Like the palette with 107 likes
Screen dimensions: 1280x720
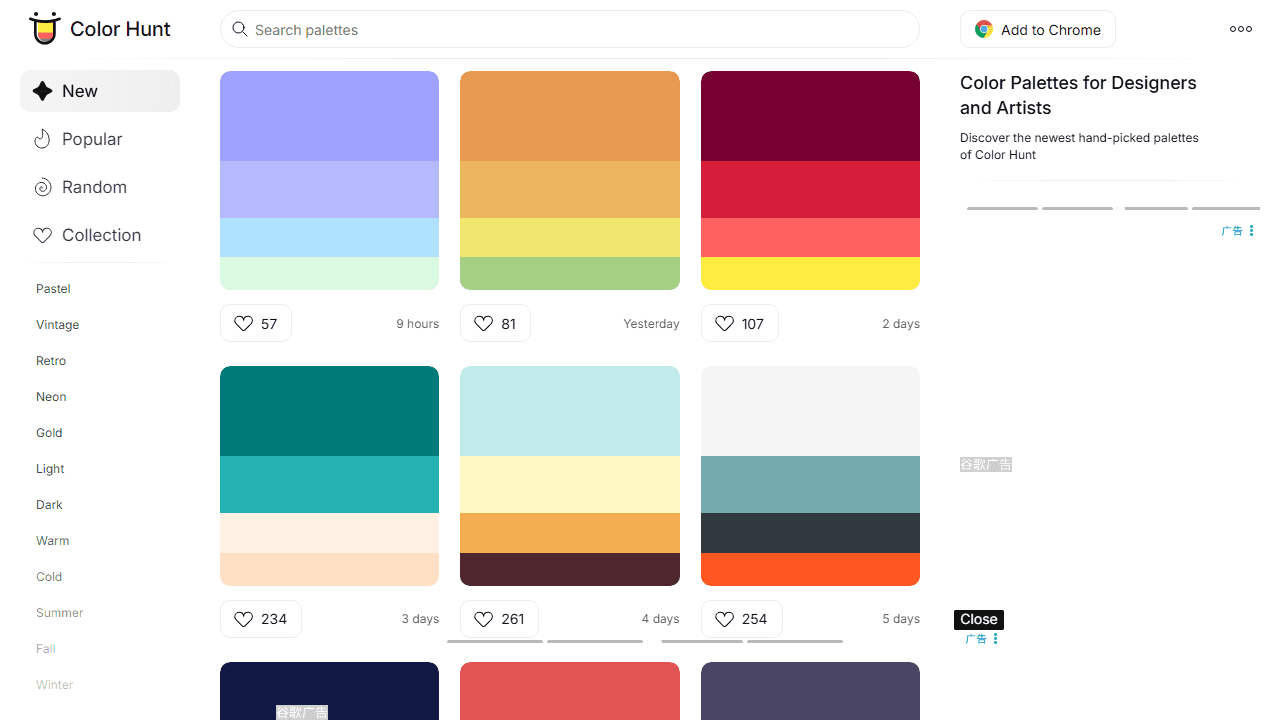click(739, 323)
